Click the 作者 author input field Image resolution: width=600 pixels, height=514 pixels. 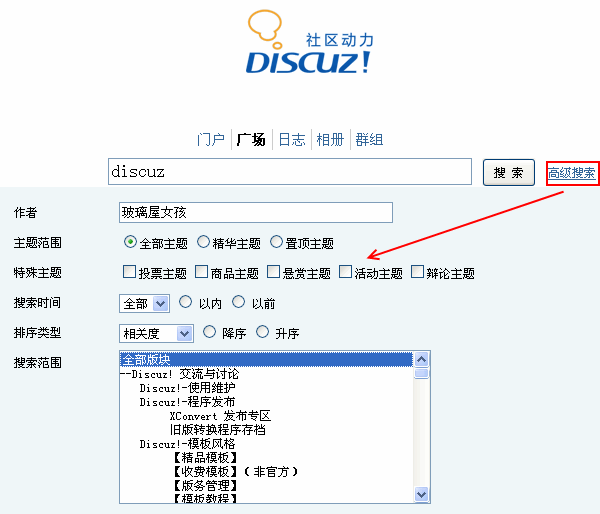click(256, 212)
